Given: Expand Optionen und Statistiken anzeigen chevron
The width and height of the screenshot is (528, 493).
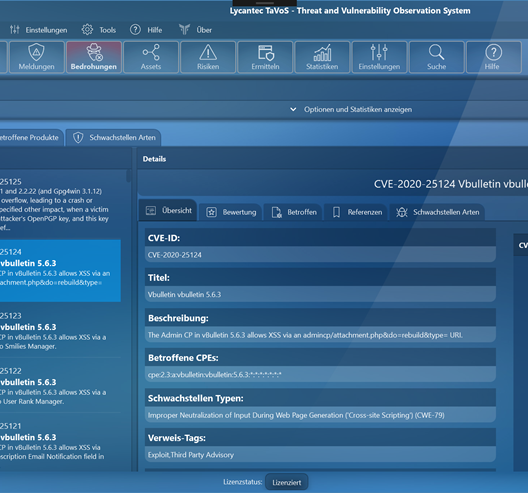Looking at the screenshot, I should 293,109.
